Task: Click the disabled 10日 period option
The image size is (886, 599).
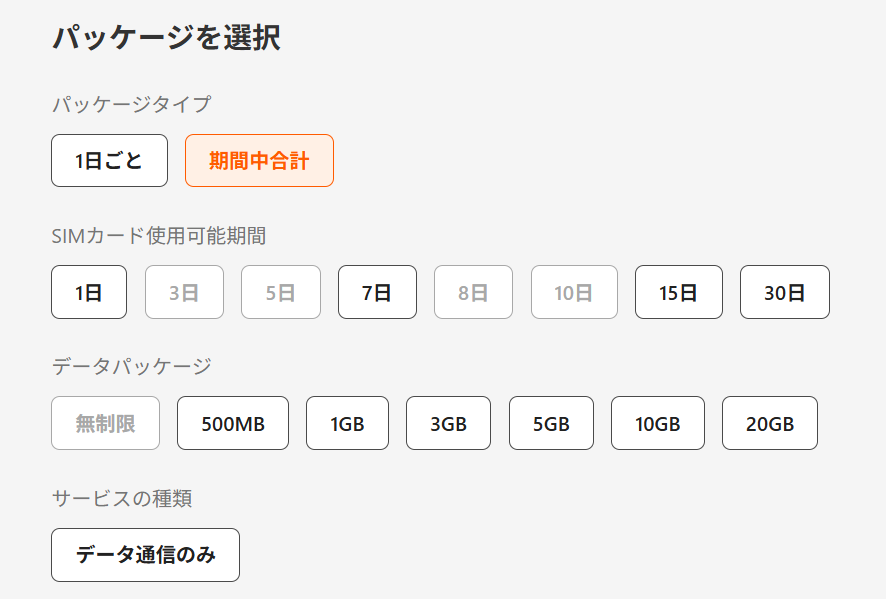Action: (x=574, y=292)
